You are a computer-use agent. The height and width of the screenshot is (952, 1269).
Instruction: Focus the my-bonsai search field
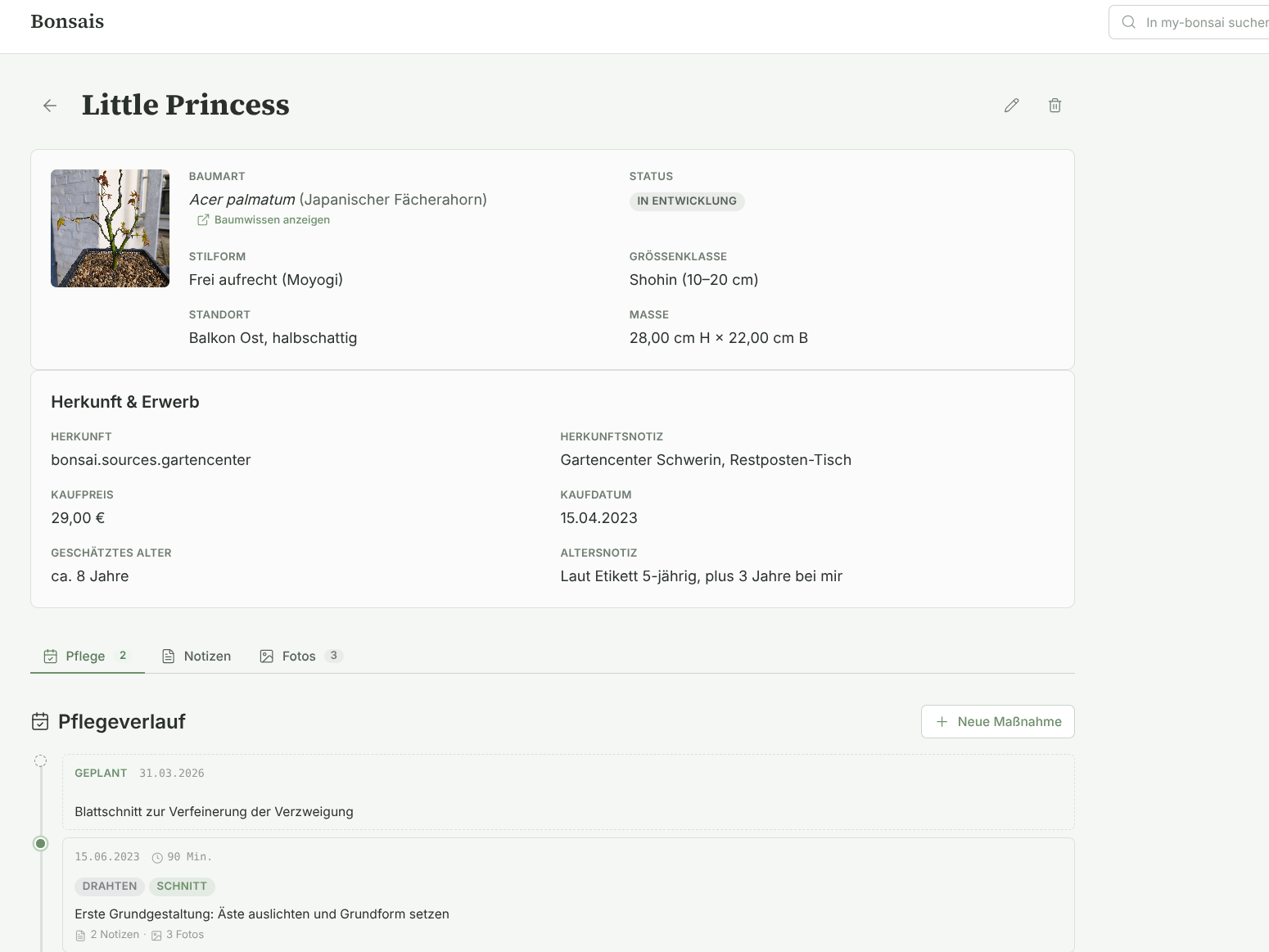pos(1205,23)
